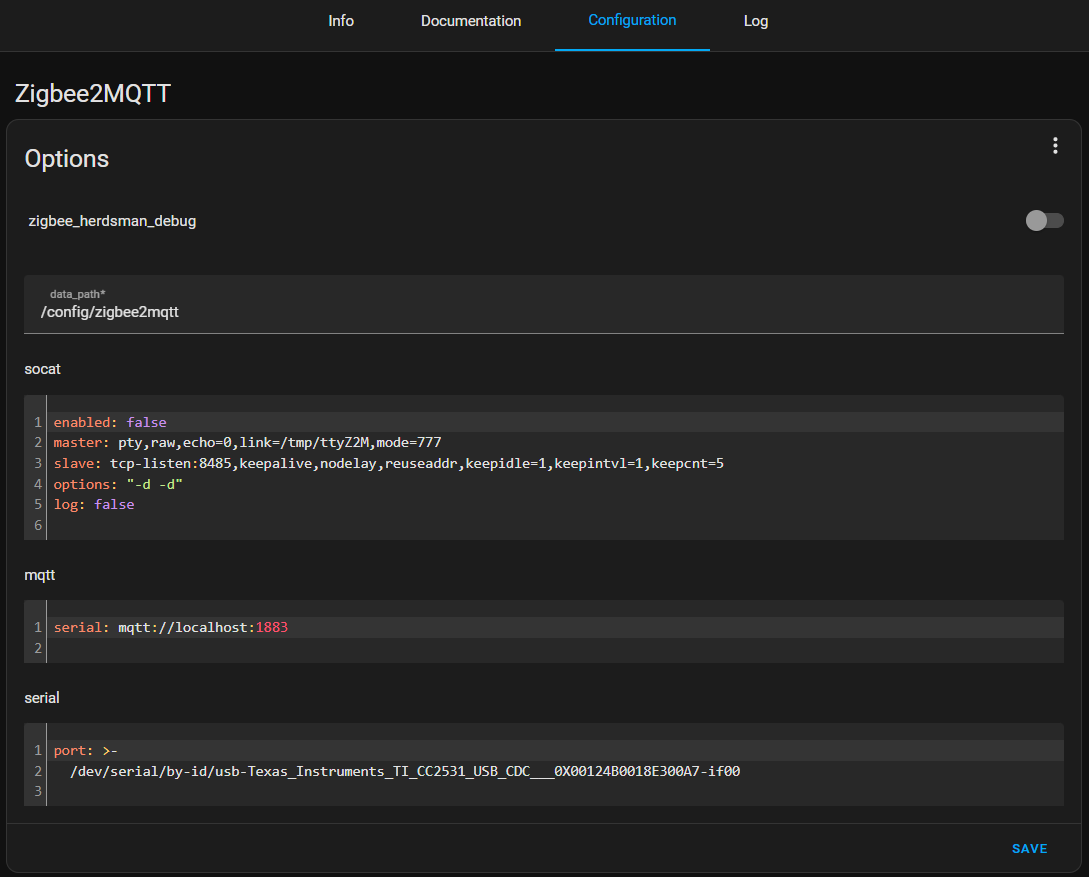This screenshot has height=877, width=1089.
Task: Switch to the Log tab
Action: click(756, 21)
